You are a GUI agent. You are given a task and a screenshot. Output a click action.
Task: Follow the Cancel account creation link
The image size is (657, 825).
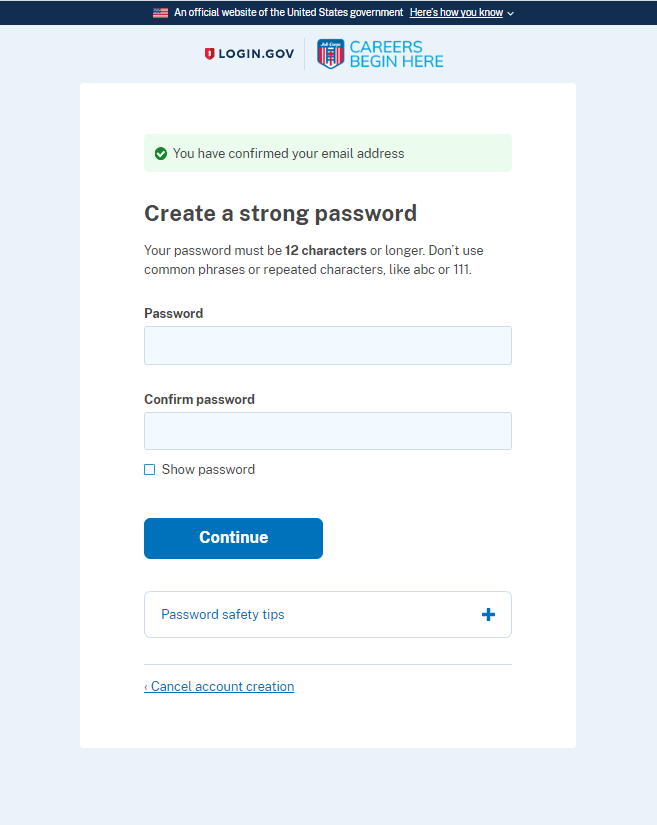pos(219,687)
